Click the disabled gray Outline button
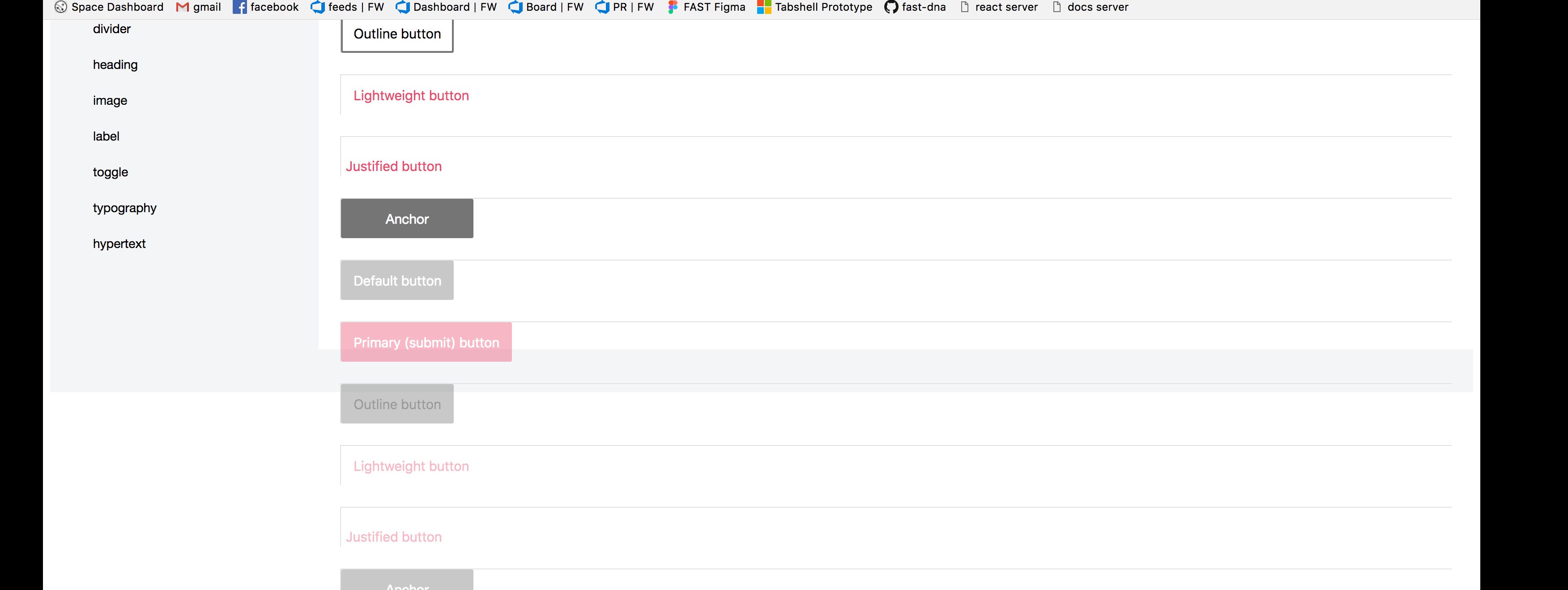 [397, 404]
